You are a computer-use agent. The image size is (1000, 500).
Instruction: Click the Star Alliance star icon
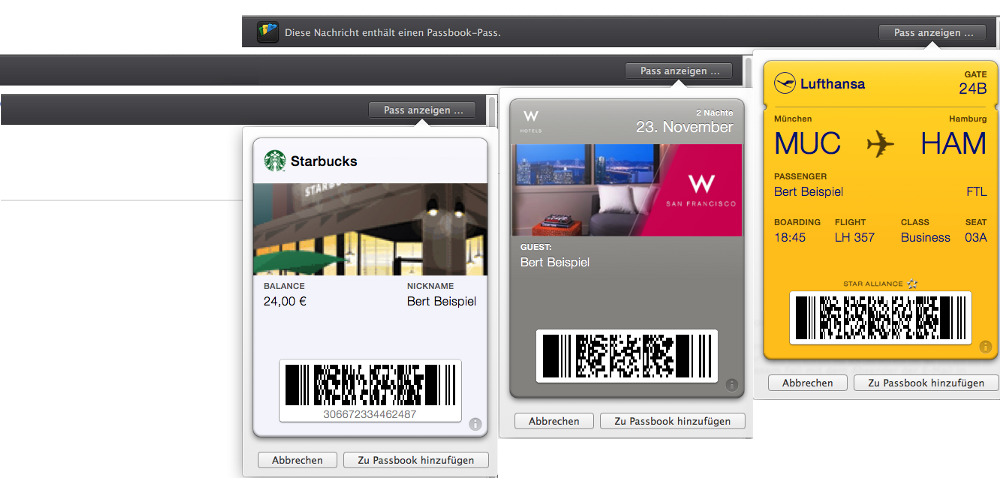[913, 284]
